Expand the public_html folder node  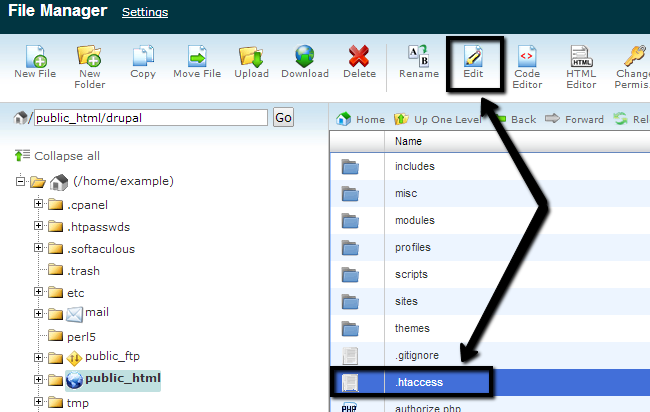click(38, 379)
